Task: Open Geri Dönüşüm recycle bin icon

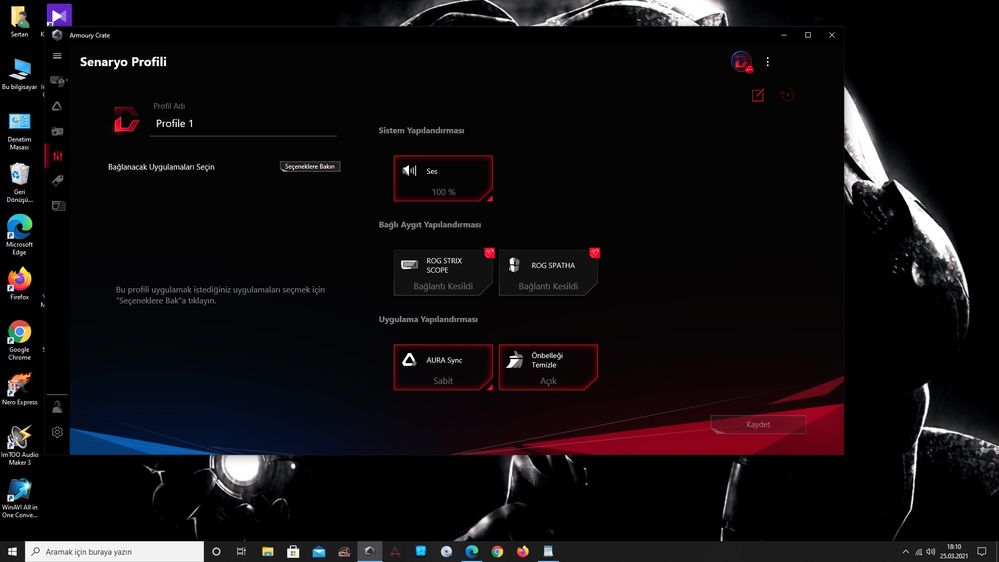Action: [x=19, y=182]
